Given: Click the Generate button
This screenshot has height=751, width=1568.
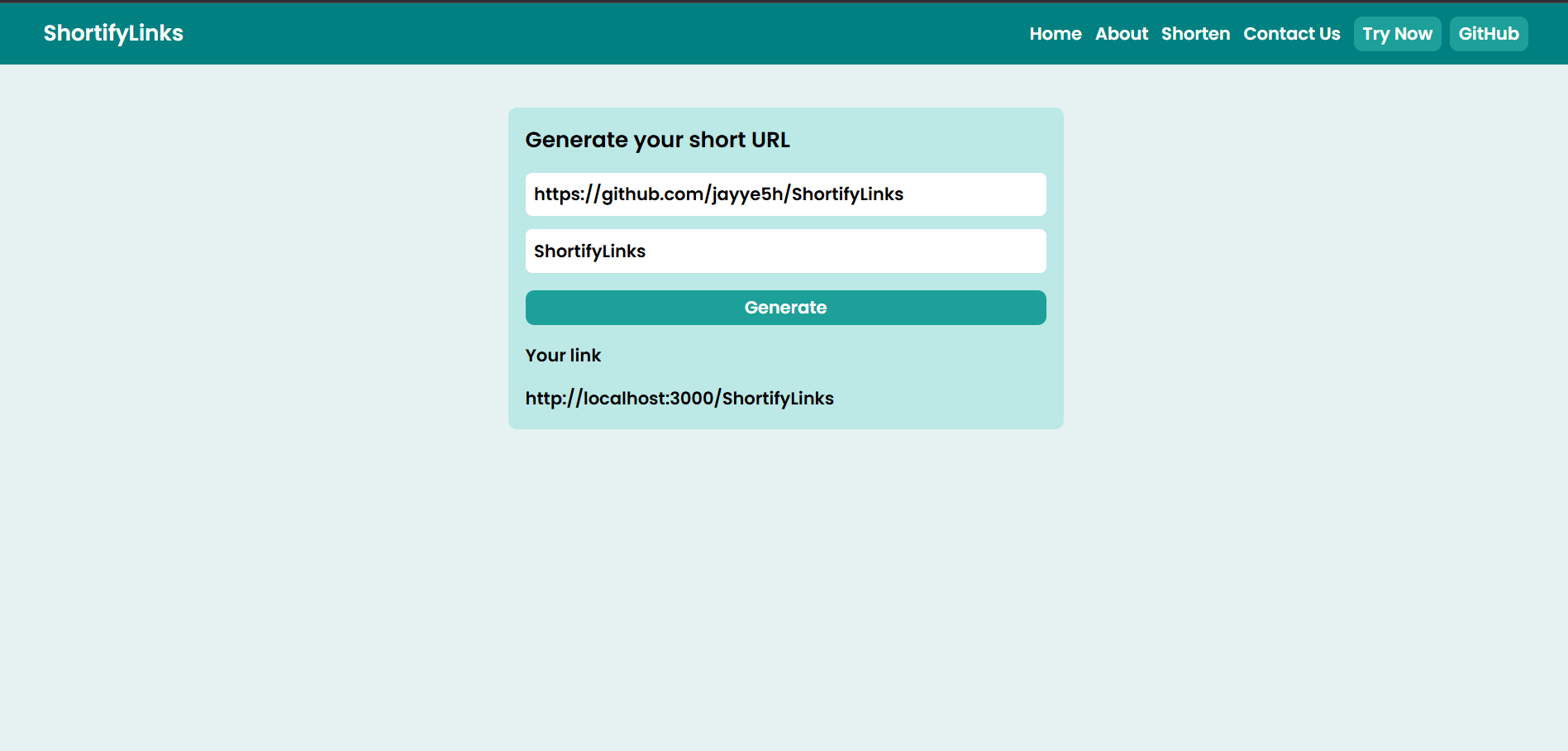Looking at the screenshot, I should click(x=784, y=307).
